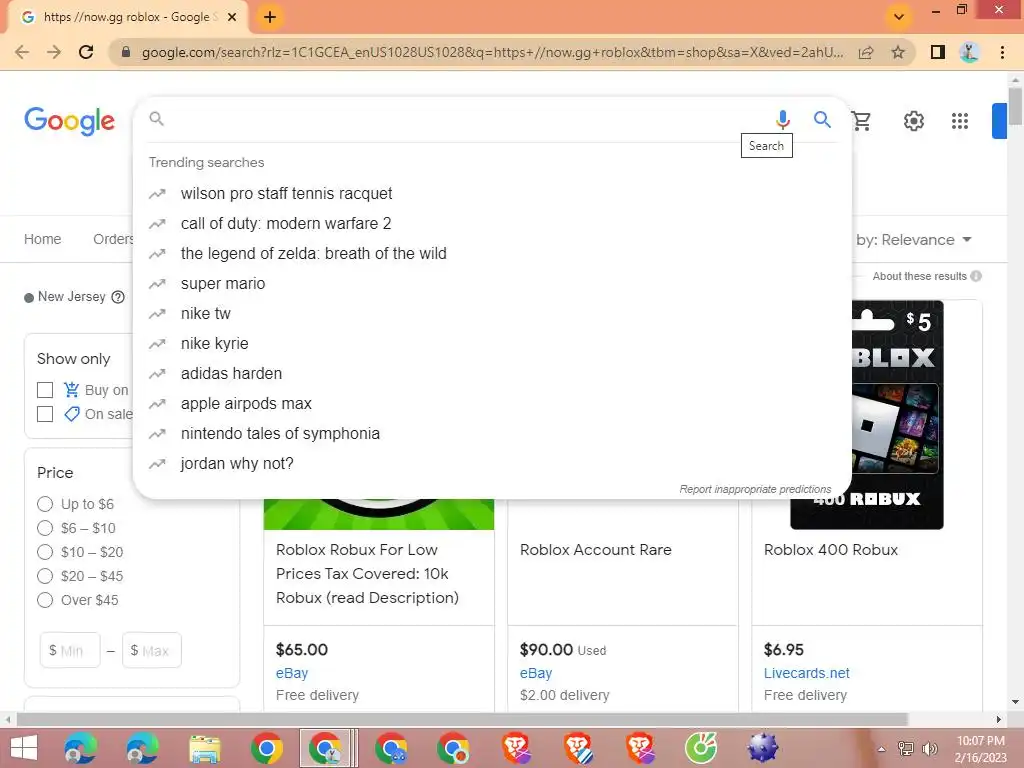Open the Google apps grid icon
Viewport: 1024px width, 768px height.
[959, 121]
